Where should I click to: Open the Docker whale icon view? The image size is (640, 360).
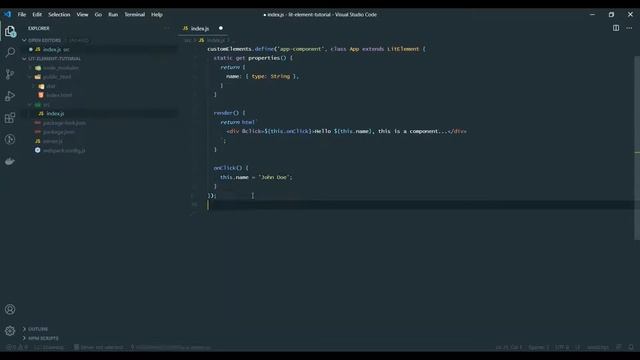pyautogui.click(x=10, y=161)
